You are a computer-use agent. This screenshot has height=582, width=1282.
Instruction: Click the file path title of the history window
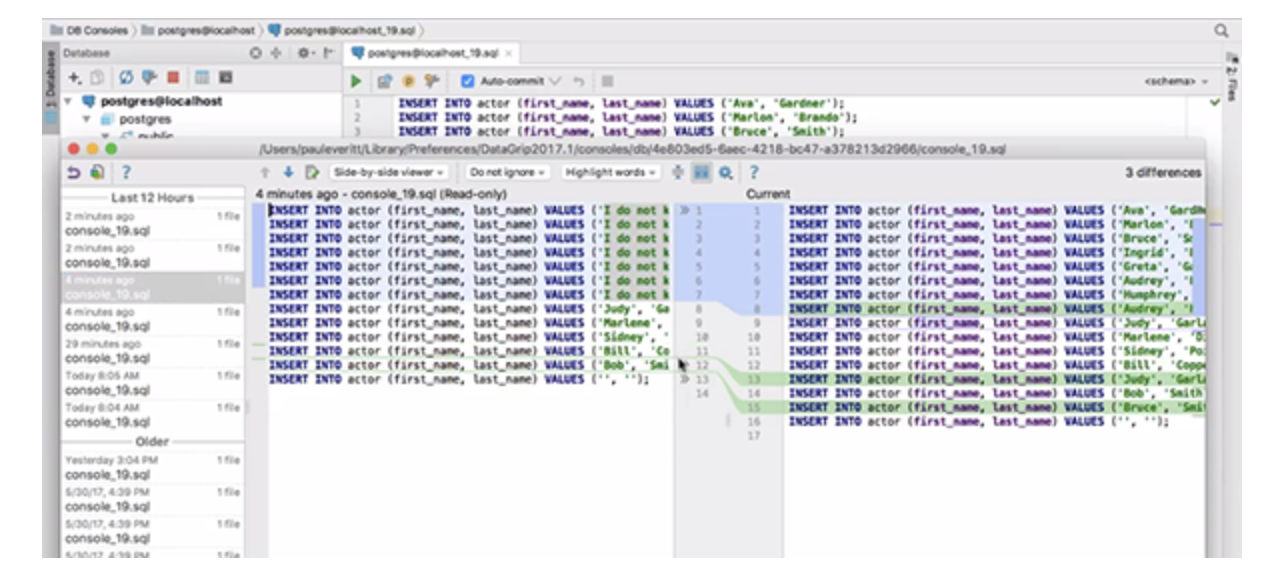point(631,148)
